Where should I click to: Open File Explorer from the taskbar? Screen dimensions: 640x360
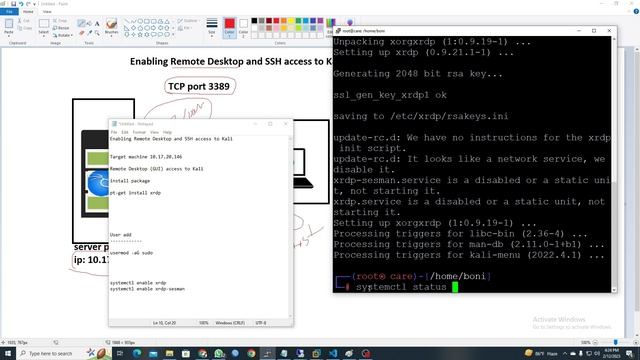pos(169,353)
